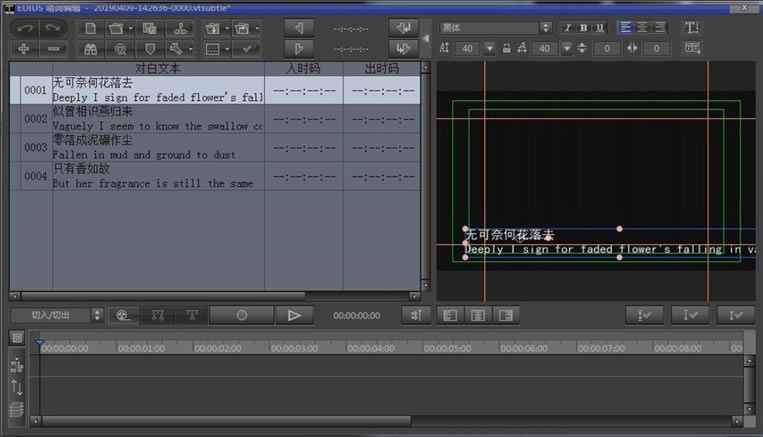The image size is (763, 437).
Task: Expand the display layout dropdown arrow
Action: 227,49
